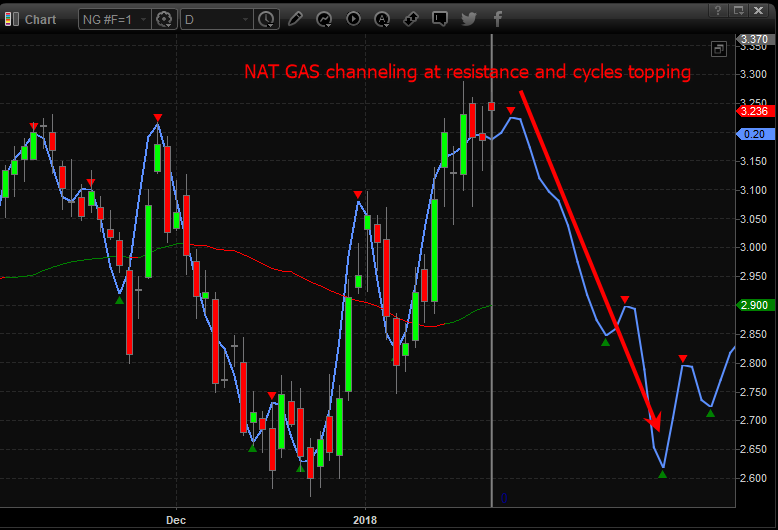
Task: Click the Dec label on the time axis
Action: point(176,520)
